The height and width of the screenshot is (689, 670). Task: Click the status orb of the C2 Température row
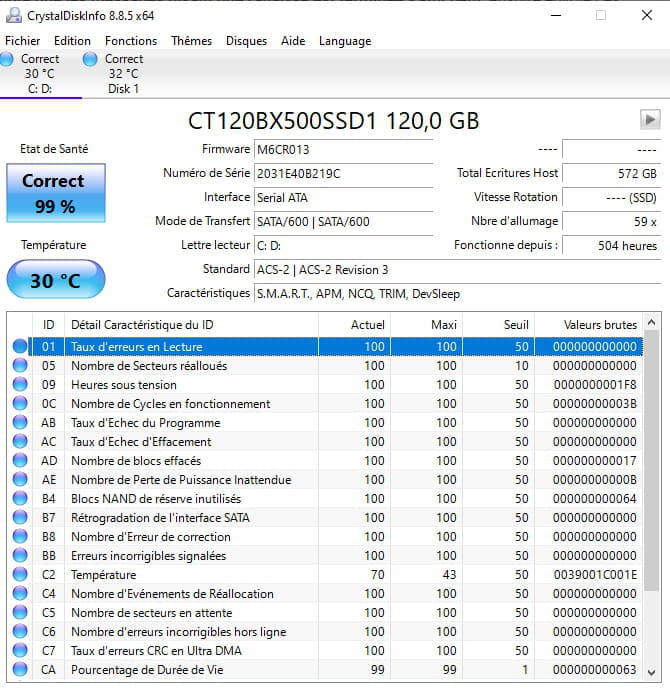click(20, 574)
